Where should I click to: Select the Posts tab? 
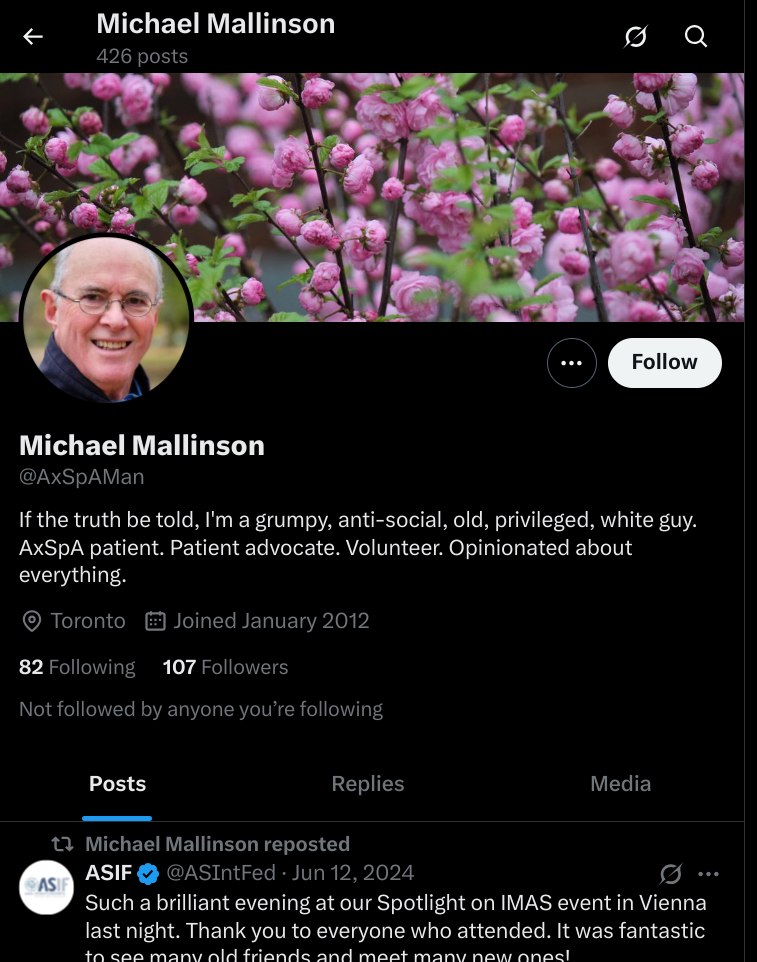pyautogui.click(x=117, y=783)
